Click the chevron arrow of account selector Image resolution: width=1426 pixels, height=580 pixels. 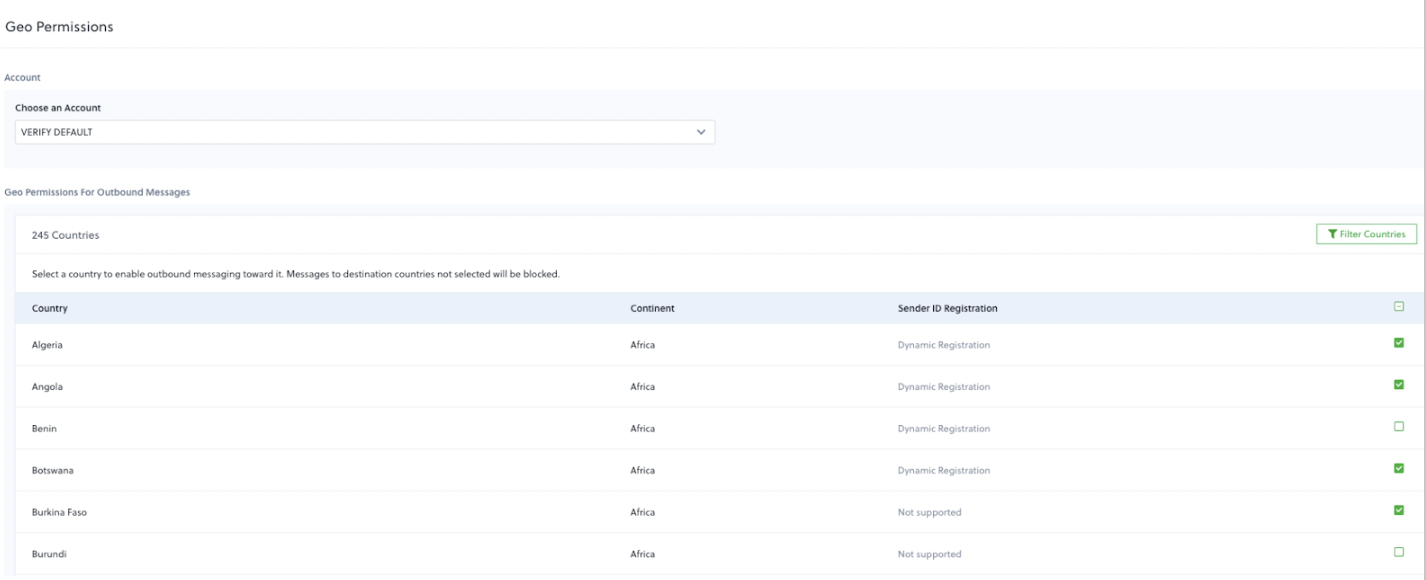point(700,132)
